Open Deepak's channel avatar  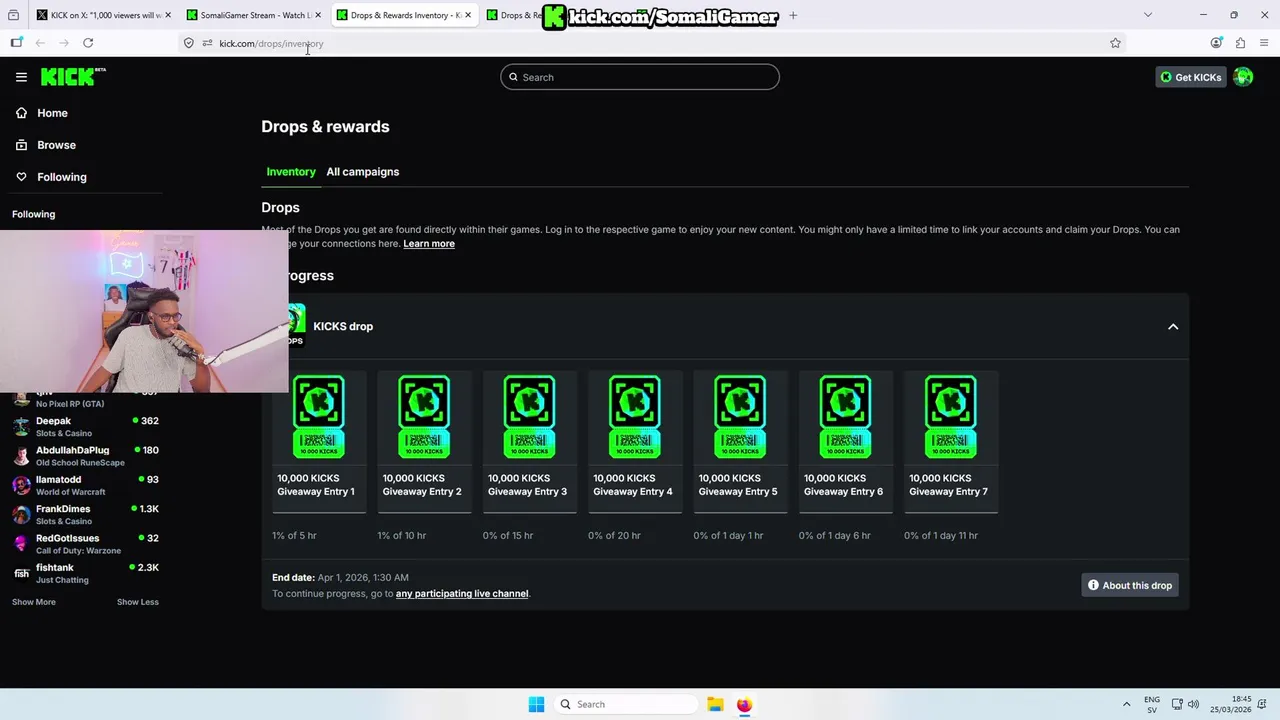click(21, 427)
